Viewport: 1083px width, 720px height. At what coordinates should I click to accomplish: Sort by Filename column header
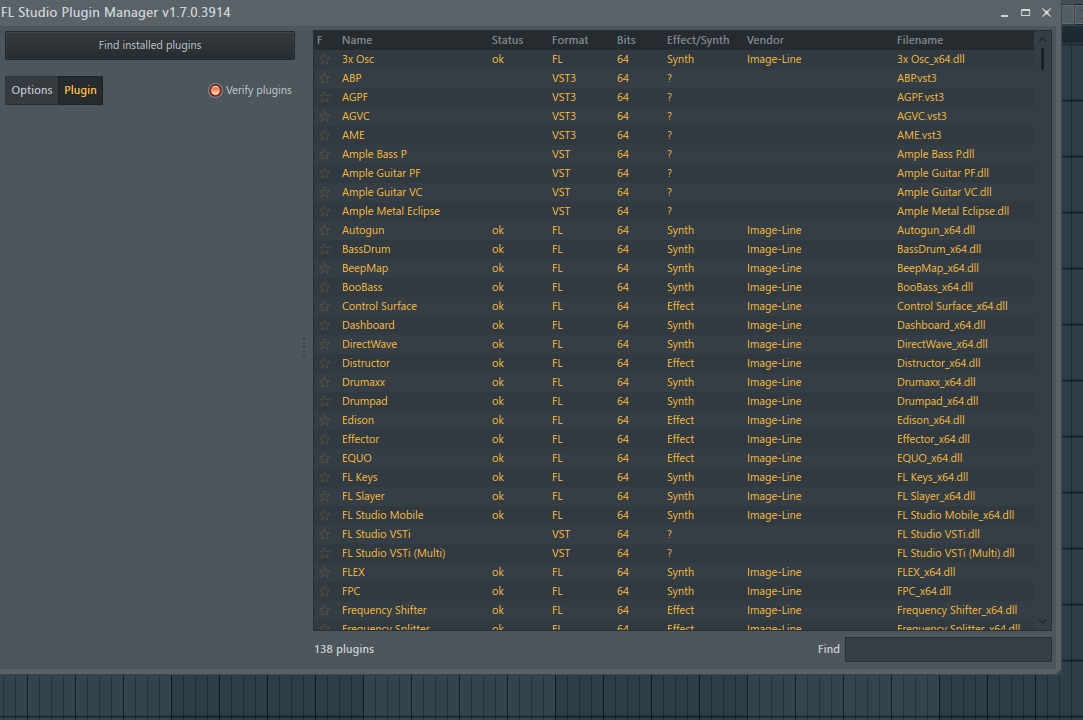click(x=920, y=40)
